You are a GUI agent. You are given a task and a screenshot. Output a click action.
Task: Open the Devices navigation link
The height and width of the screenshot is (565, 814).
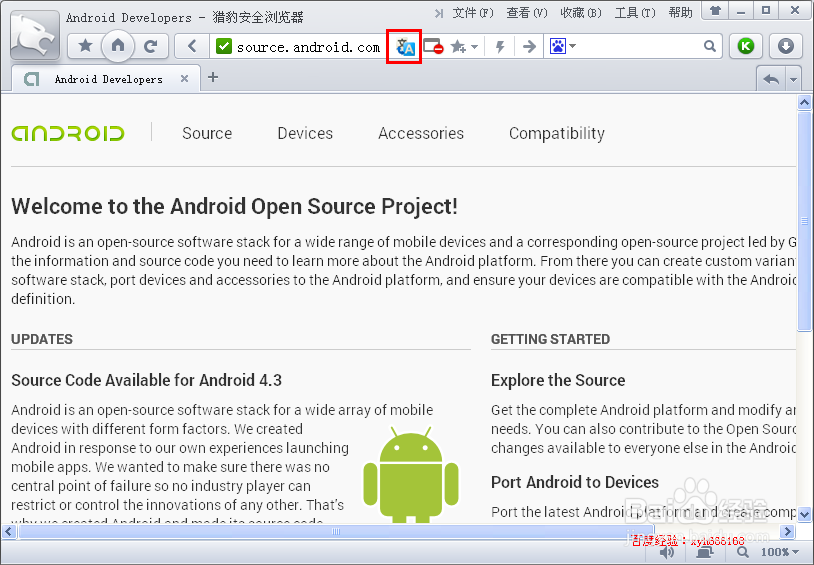click(x=305, y=133)
